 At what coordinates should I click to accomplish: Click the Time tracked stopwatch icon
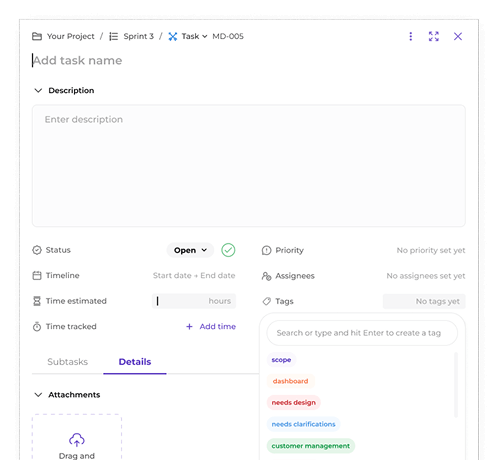pos(37,327)
